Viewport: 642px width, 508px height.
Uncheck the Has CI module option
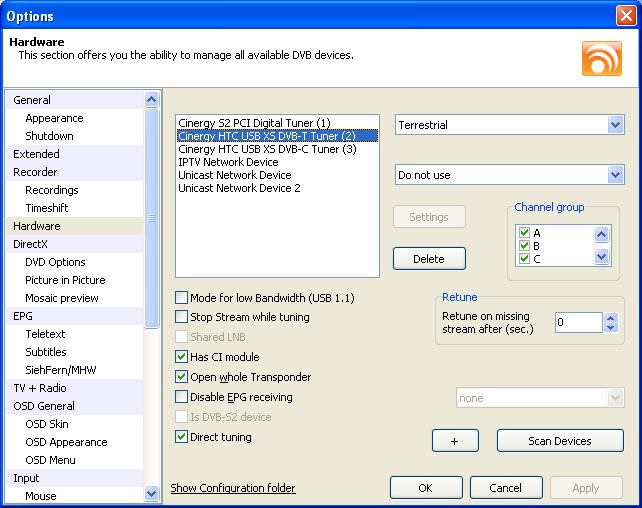182,357
